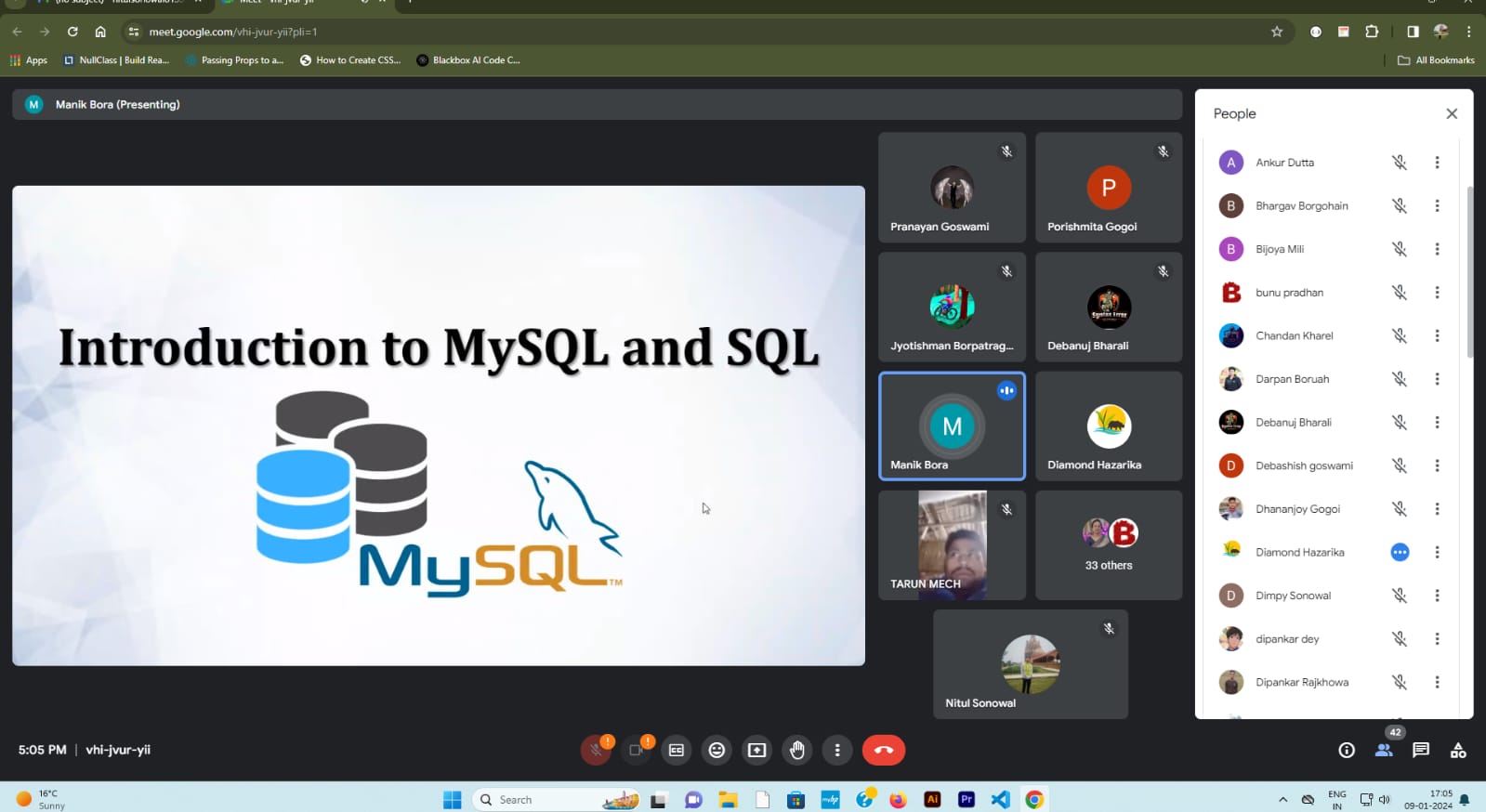Open more actions for Ankur Dutta
Screen dimensions: 1486x812
coord(1437,163)
